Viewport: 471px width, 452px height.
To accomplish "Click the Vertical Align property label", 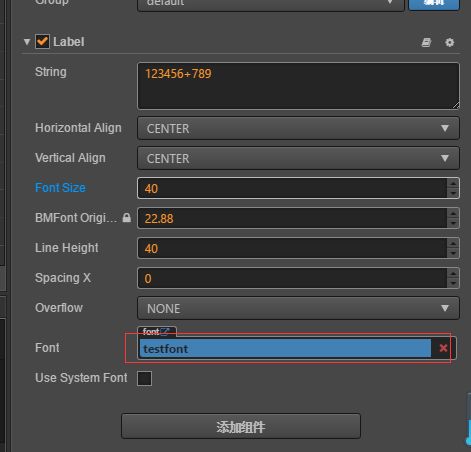I will [x=70, y=158].
